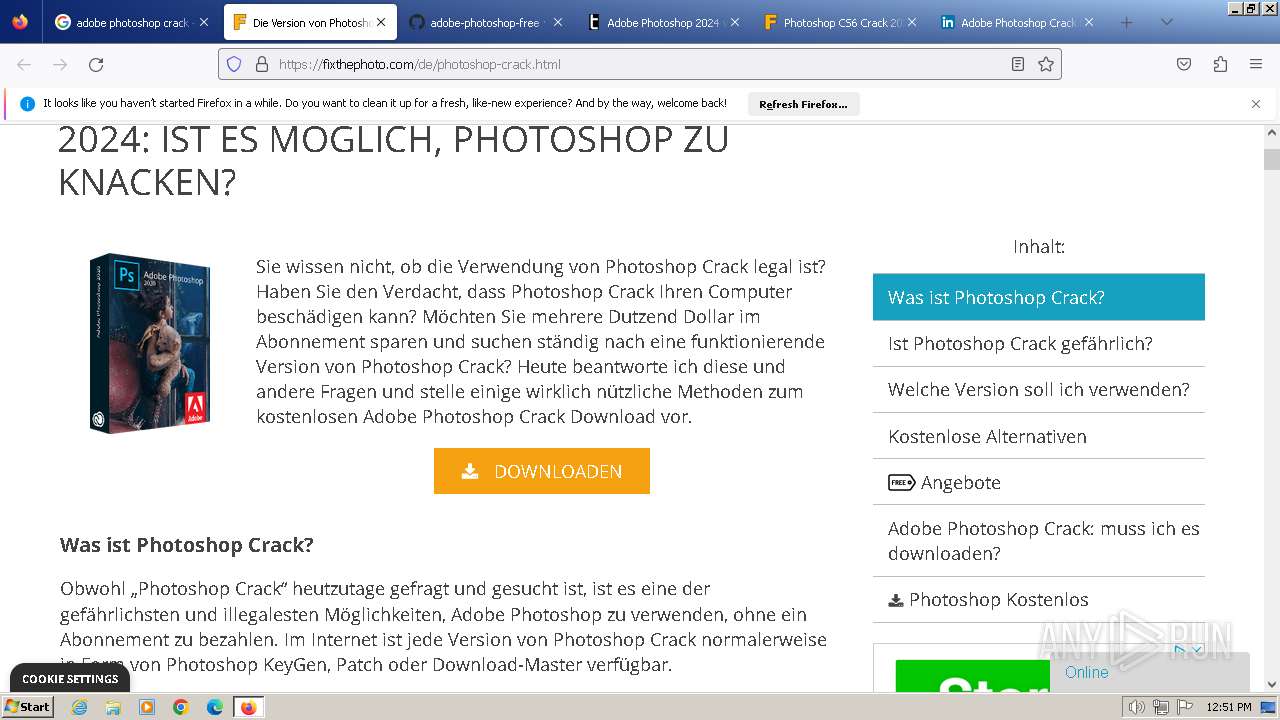Screen dimensions: 1280x720
Task: Close the advertisement with X icon
Action: pos(1197,650)
